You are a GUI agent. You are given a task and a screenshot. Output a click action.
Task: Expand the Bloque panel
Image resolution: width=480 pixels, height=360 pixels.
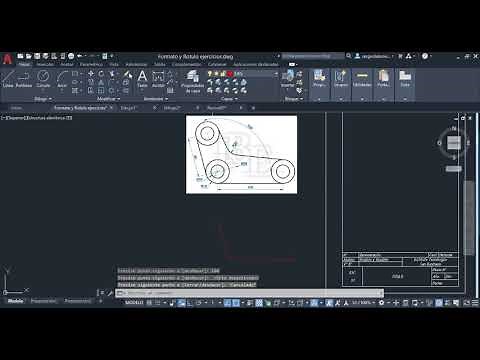click(294, 99)
